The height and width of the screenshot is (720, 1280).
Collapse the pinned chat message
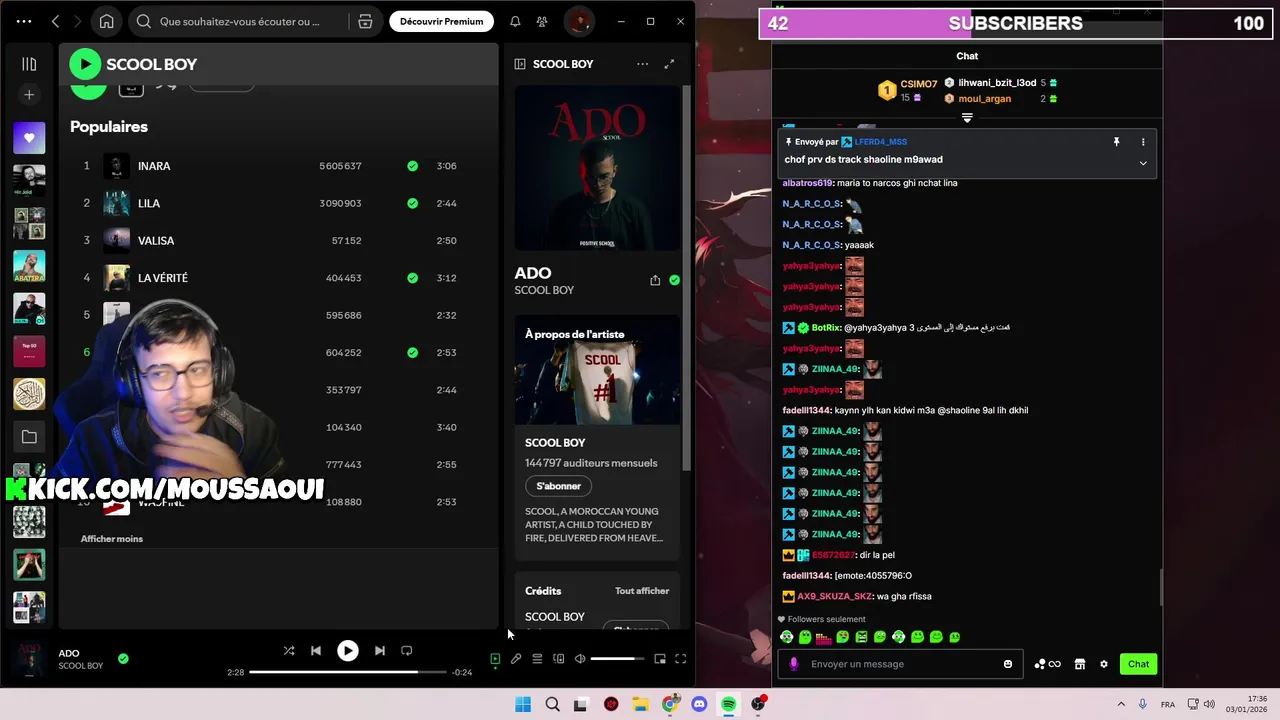1143,163
